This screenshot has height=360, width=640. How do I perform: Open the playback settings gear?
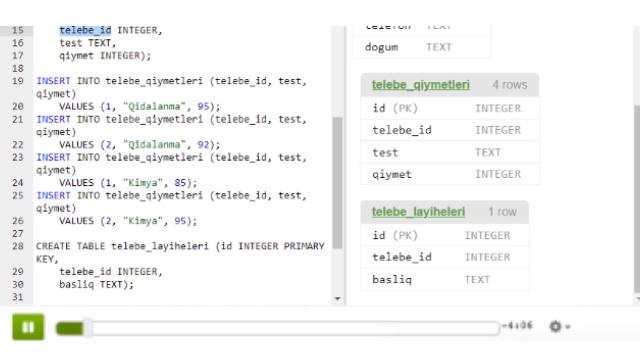tap(555, 326)
